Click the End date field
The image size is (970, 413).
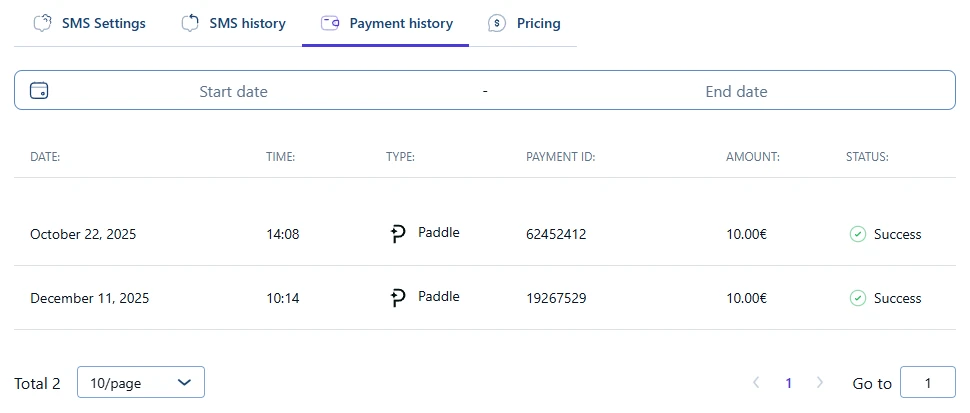[x=736, y=91]
